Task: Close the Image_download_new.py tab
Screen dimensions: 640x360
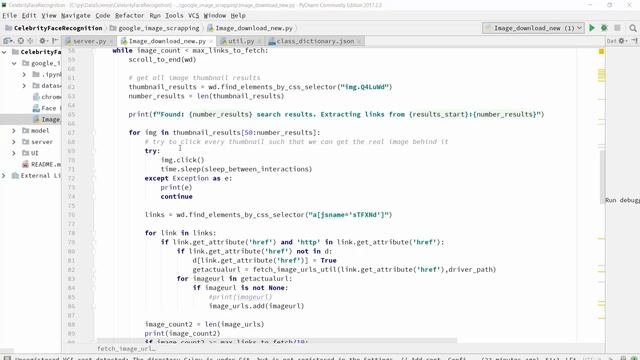Action: point(211,41)
